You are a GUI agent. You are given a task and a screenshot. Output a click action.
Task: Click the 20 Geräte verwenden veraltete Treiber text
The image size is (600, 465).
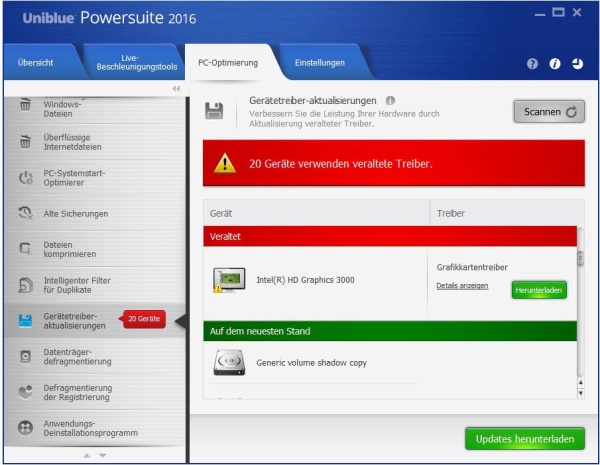tap(341, 164)
